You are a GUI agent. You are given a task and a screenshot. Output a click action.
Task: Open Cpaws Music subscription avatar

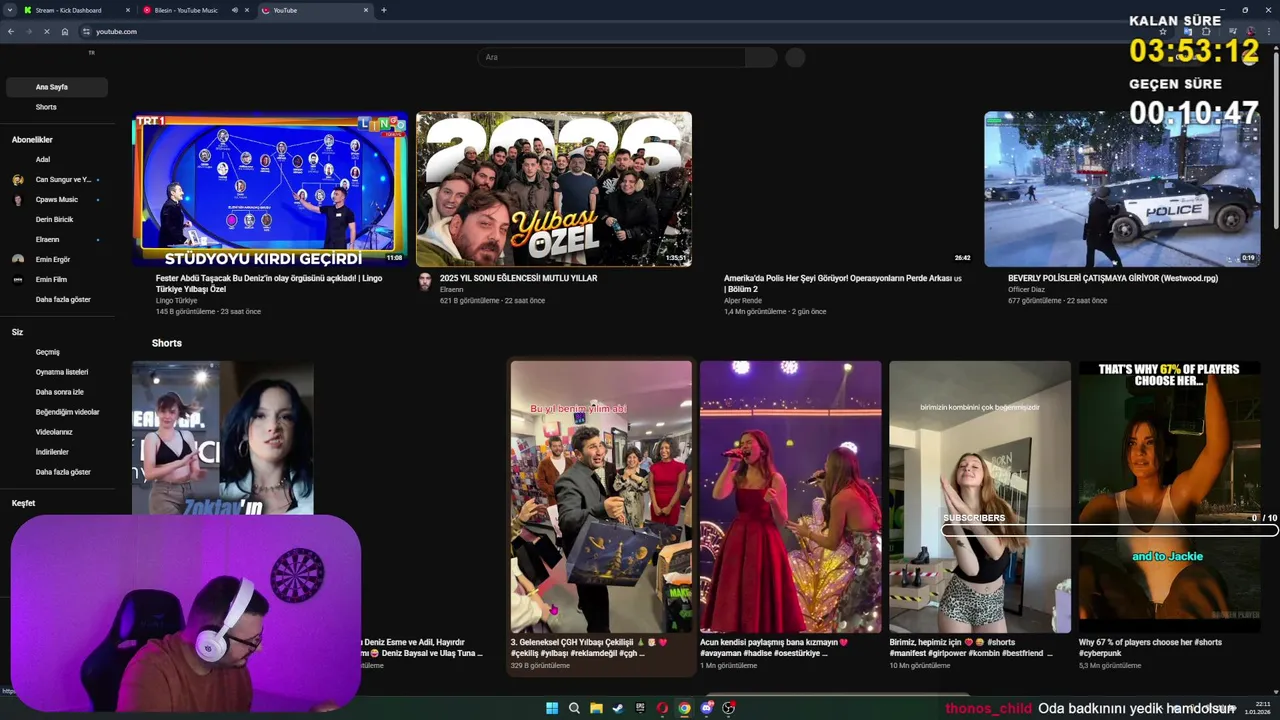tap(18, 200)
